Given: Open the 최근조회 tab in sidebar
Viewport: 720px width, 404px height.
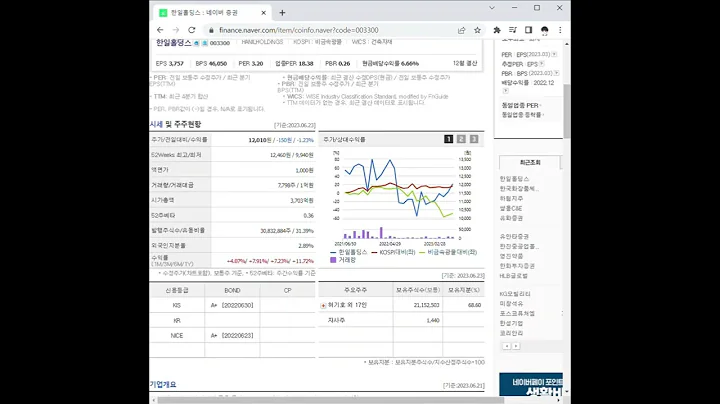Looking at the screenshot, I should coord(530,163).
